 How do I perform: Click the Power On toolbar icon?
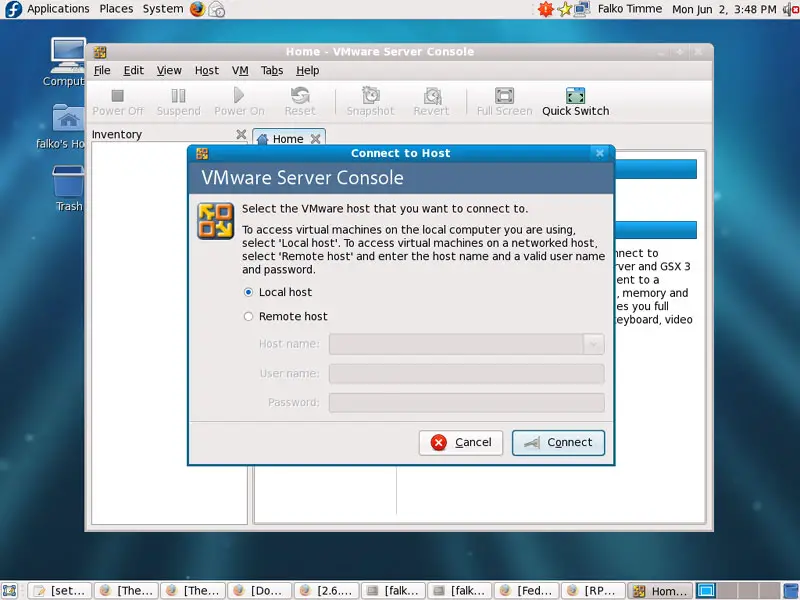coord(239,96)
